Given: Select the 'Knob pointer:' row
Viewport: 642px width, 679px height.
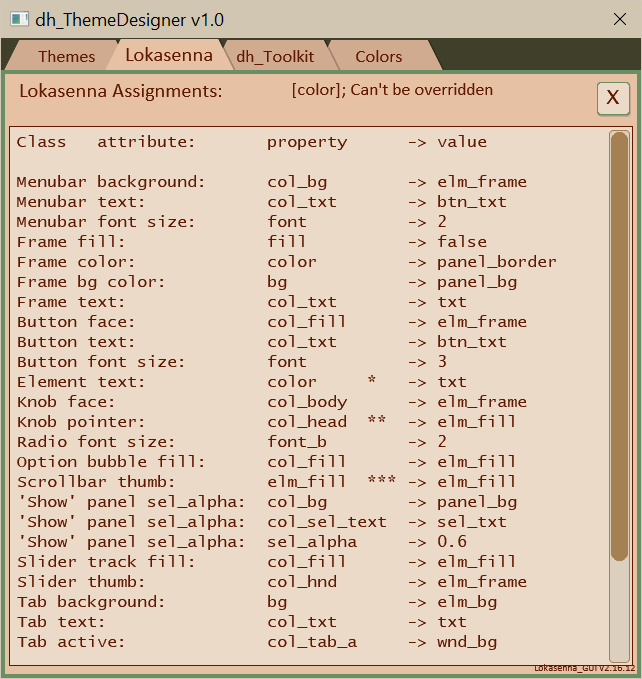Looking at the screenshot, I should (266, 422).
